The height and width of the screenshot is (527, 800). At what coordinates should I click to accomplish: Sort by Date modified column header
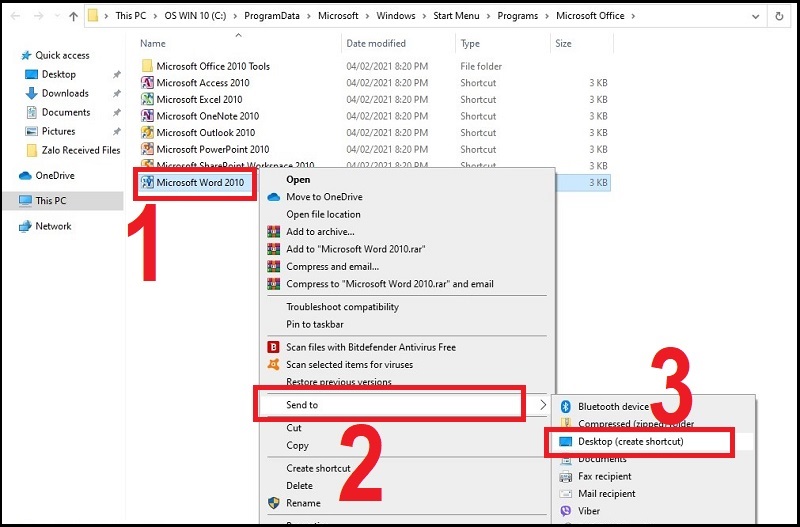(x=376, y=44)
